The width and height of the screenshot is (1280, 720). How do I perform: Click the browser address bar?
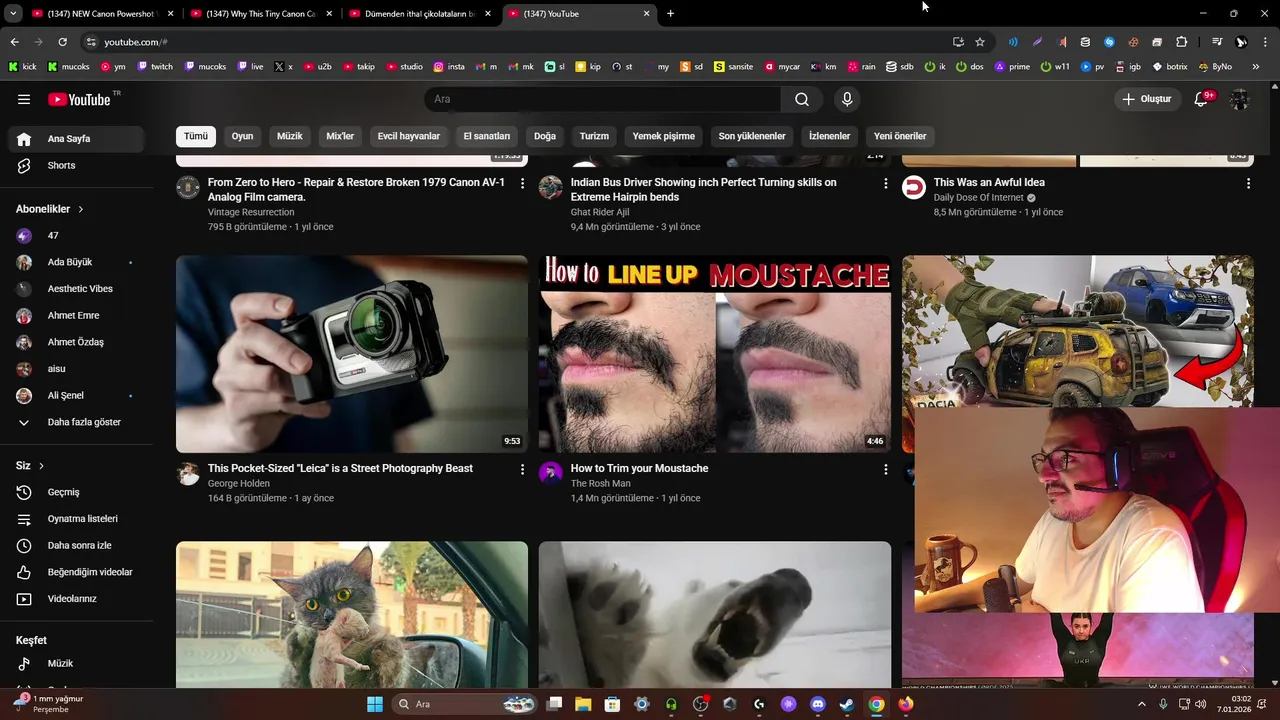click(520, 42)
